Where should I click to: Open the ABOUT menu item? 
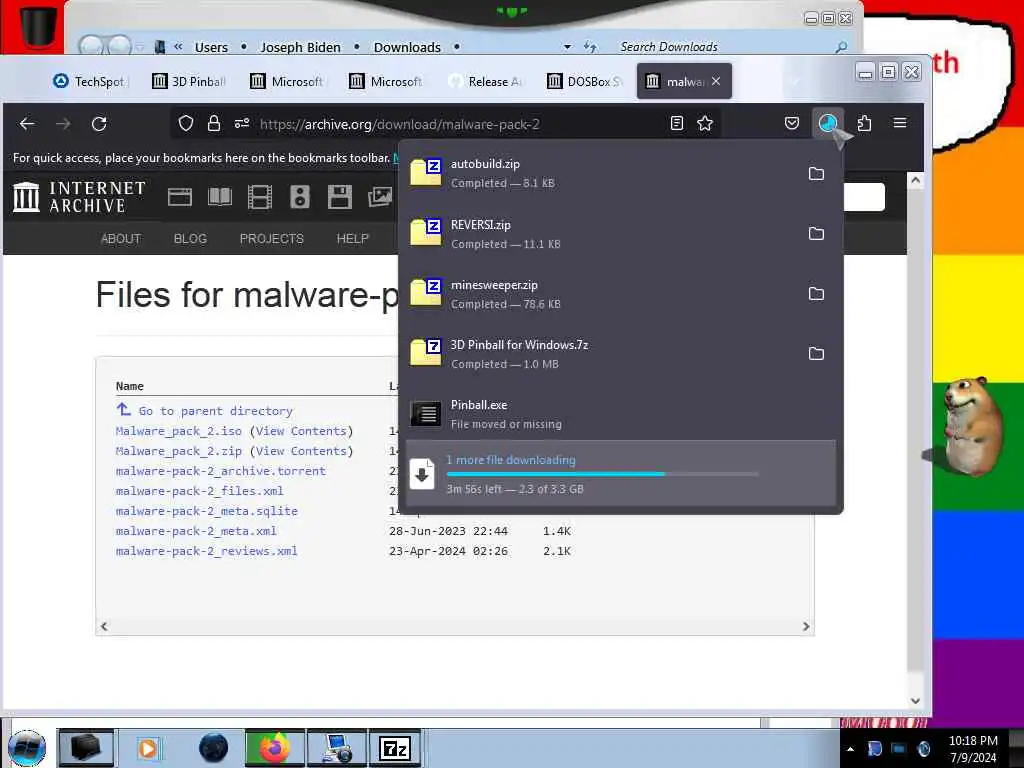[x=121, y=238]
